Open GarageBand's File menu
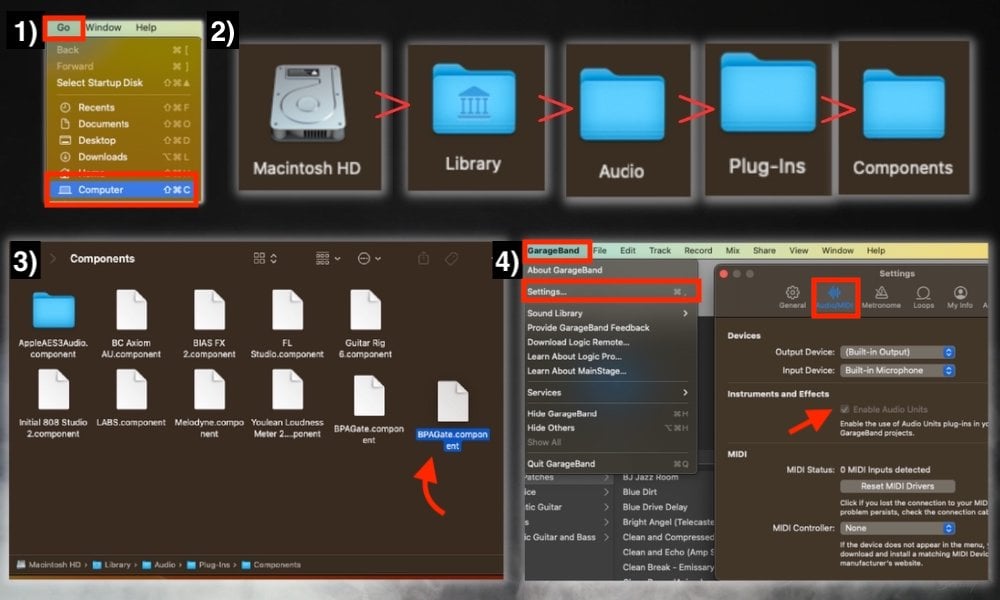1000x600 pixels. click(x=600, y=251)
